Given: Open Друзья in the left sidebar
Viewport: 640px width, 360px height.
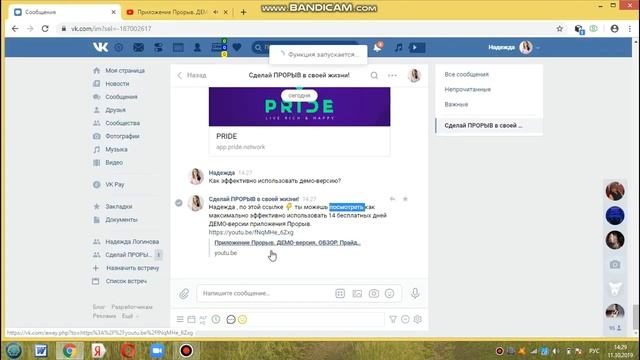Looking at the screenshot, I should (115, 110).
